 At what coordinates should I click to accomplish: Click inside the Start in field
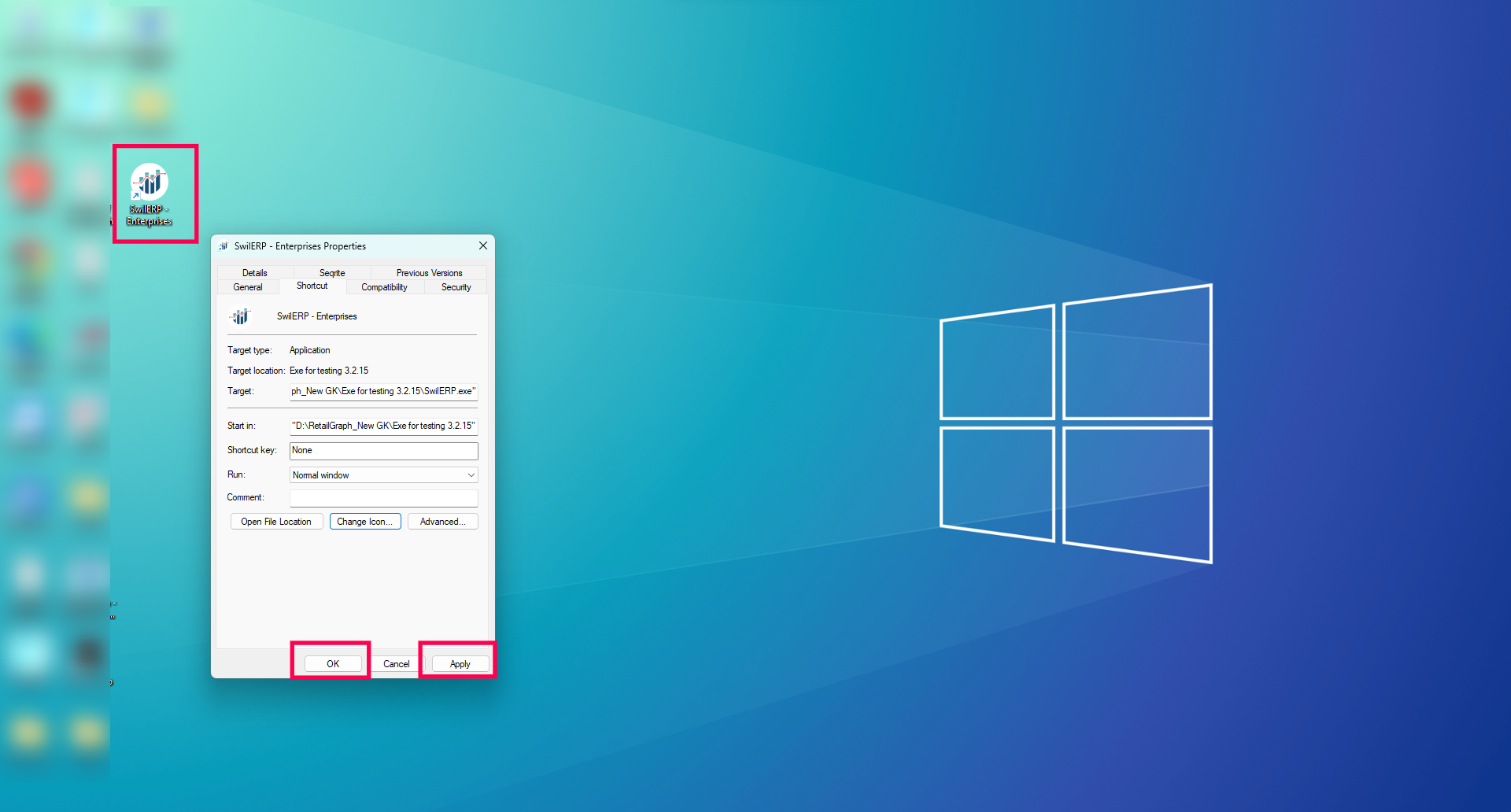pyautogui.click(x=383, y=426)
